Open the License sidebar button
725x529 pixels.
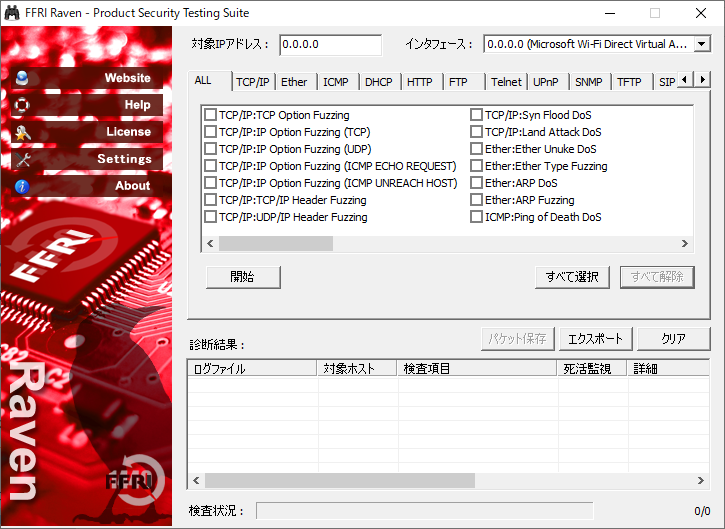tap(87, 132)
